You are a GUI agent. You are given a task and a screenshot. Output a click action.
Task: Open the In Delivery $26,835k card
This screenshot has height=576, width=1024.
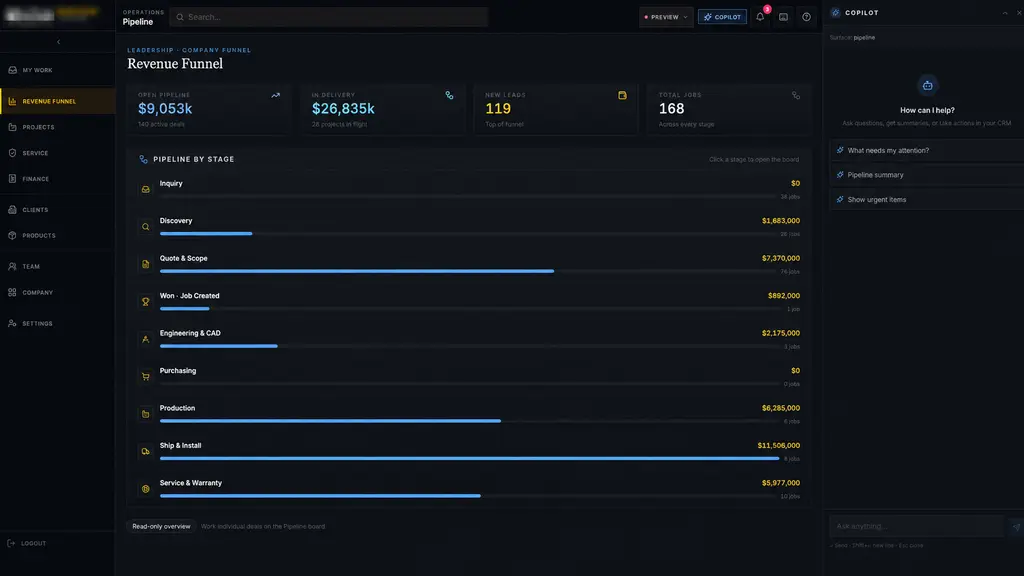[383, 109]
